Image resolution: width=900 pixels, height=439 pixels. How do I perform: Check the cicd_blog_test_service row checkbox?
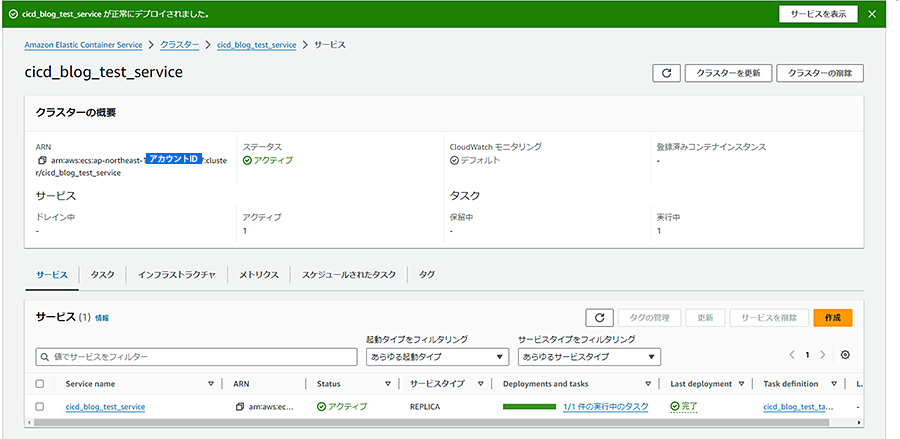click(40, 406)
